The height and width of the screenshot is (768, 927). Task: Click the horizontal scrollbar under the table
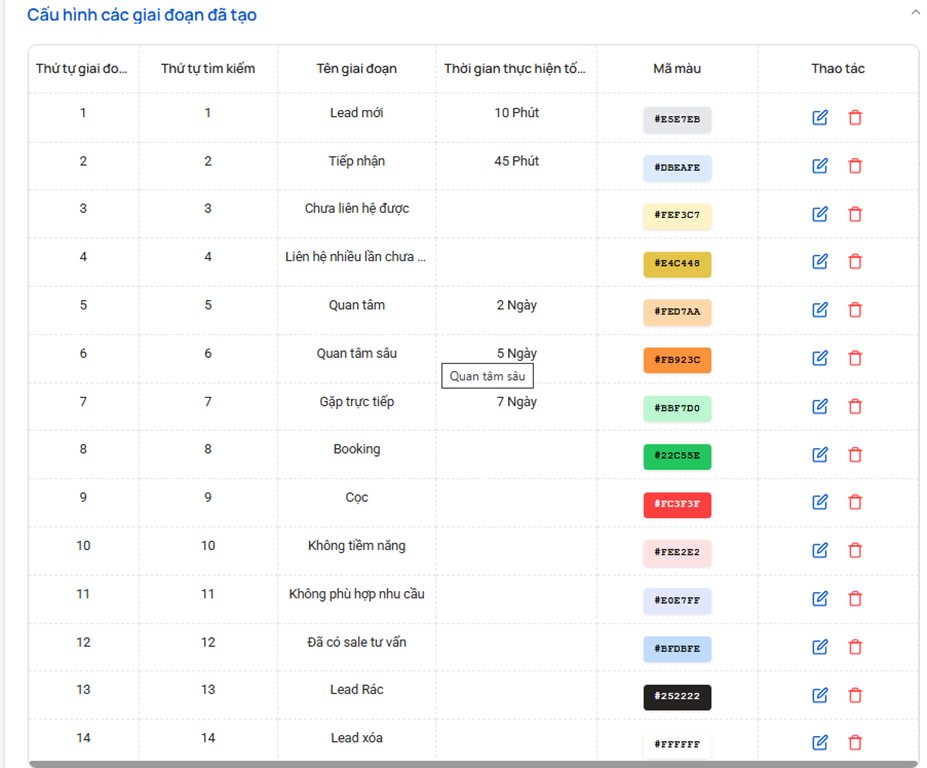tap(474, 764)
